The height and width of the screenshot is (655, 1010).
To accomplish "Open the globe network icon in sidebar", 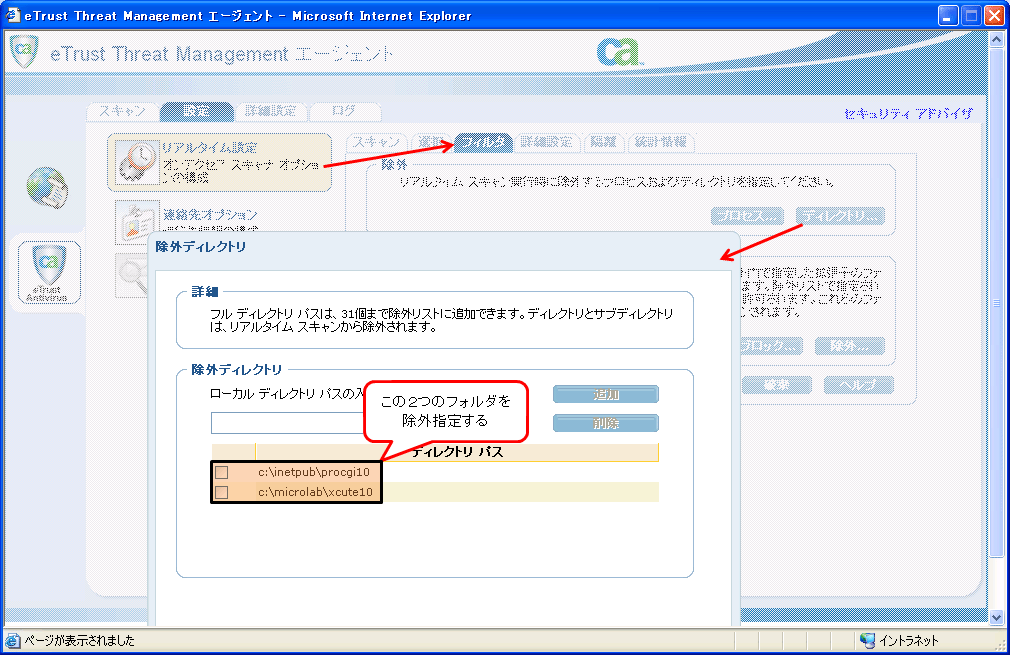I will [x=47, y=187].
